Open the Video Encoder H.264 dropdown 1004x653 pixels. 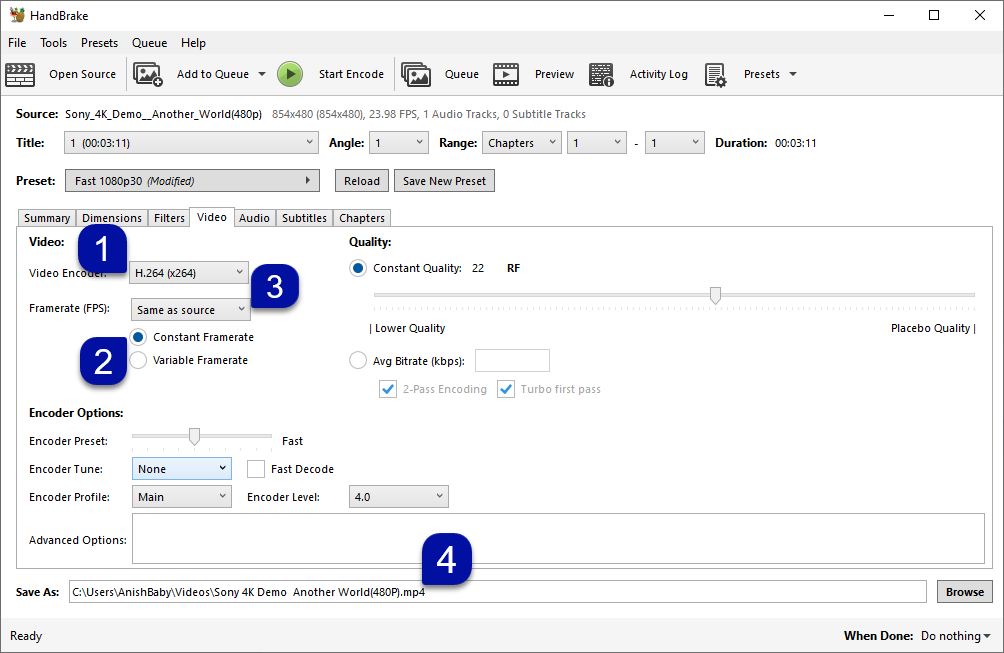pyautogui.click(x=189, y=273)
